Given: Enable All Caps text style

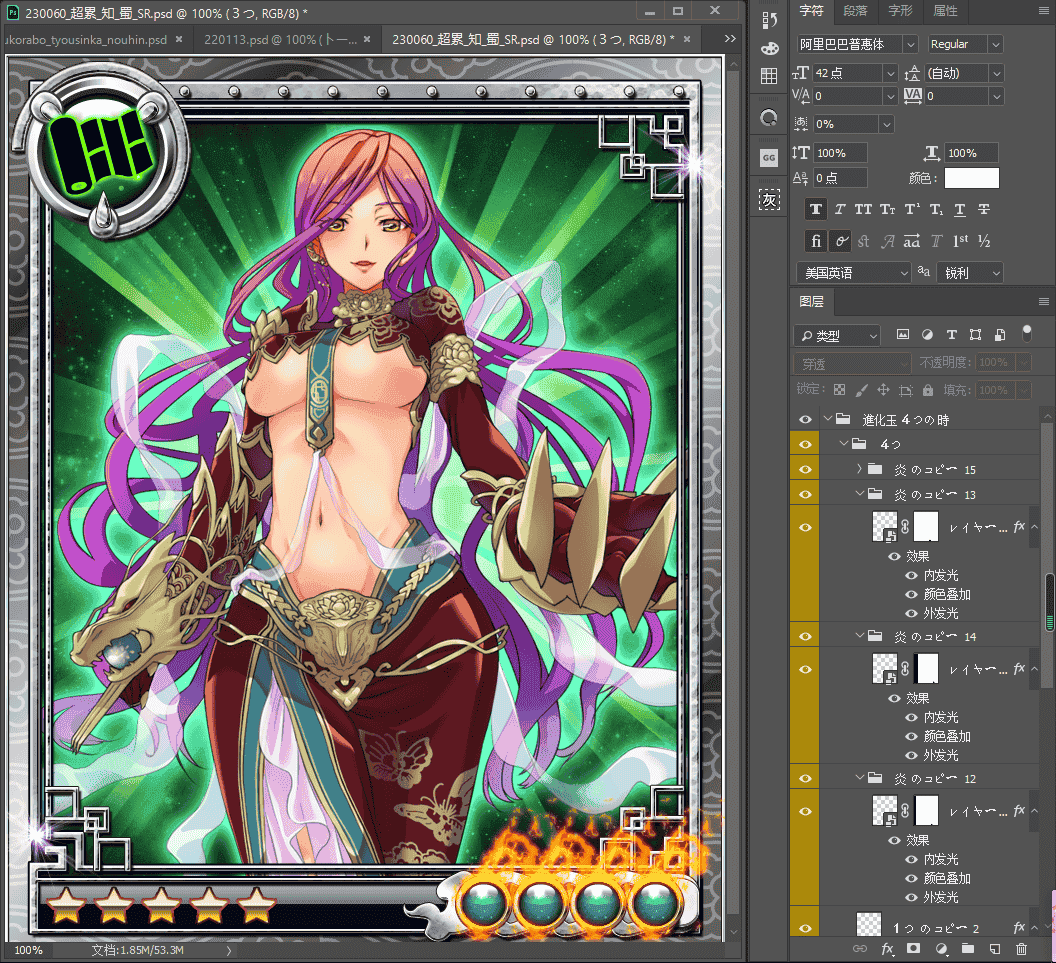Looking at the screenshot, I should (863, 209).
